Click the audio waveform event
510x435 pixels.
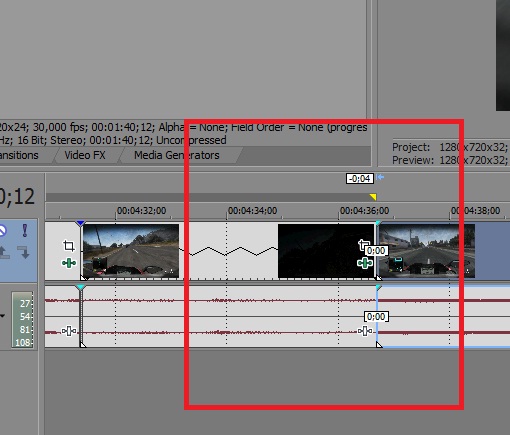coord(228,316)
